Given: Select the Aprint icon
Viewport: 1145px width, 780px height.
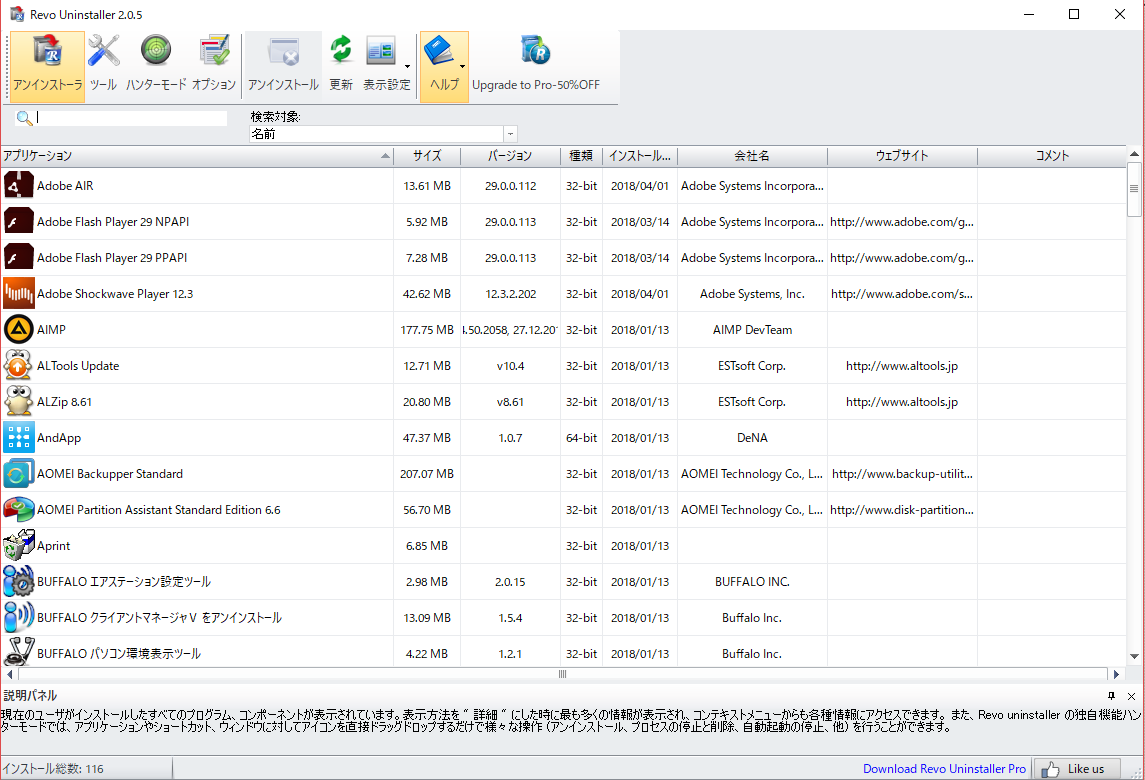Looking at the screenshot, I should pos(18,546).
